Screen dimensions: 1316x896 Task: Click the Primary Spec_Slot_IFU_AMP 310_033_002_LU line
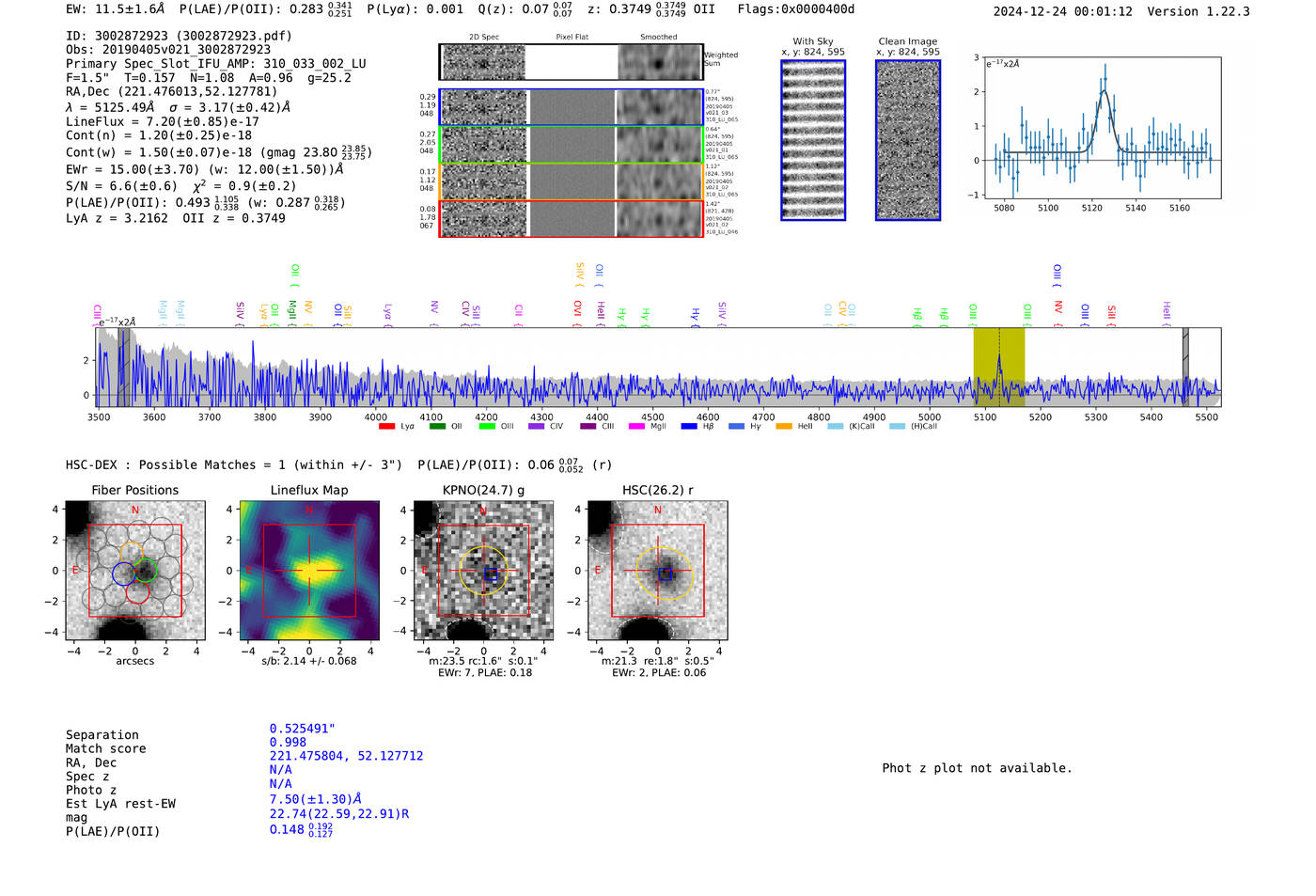click(216, 64)
